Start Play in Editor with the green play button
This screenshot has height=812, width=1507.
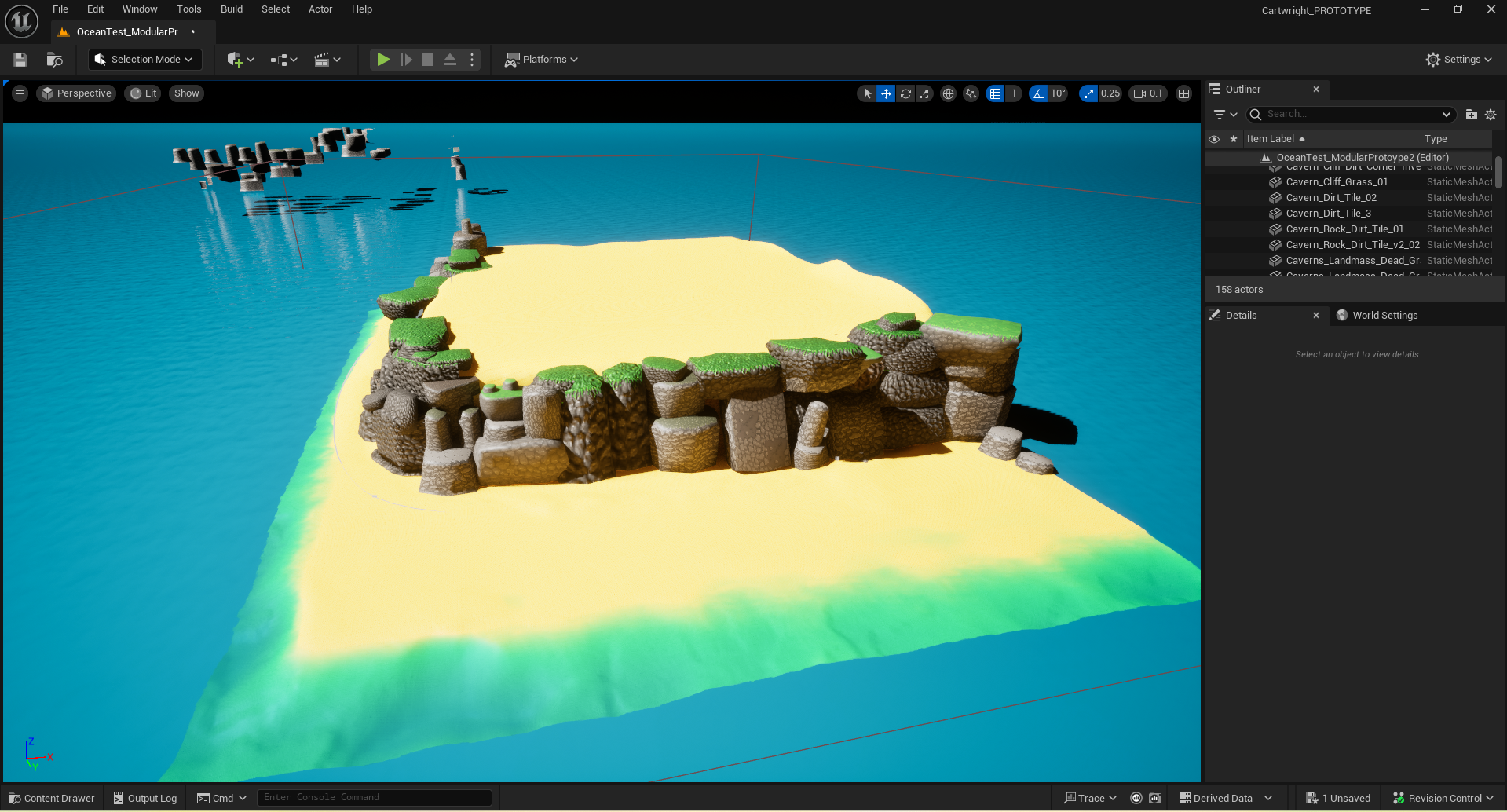pyautogui.click(x=383, y=60)
